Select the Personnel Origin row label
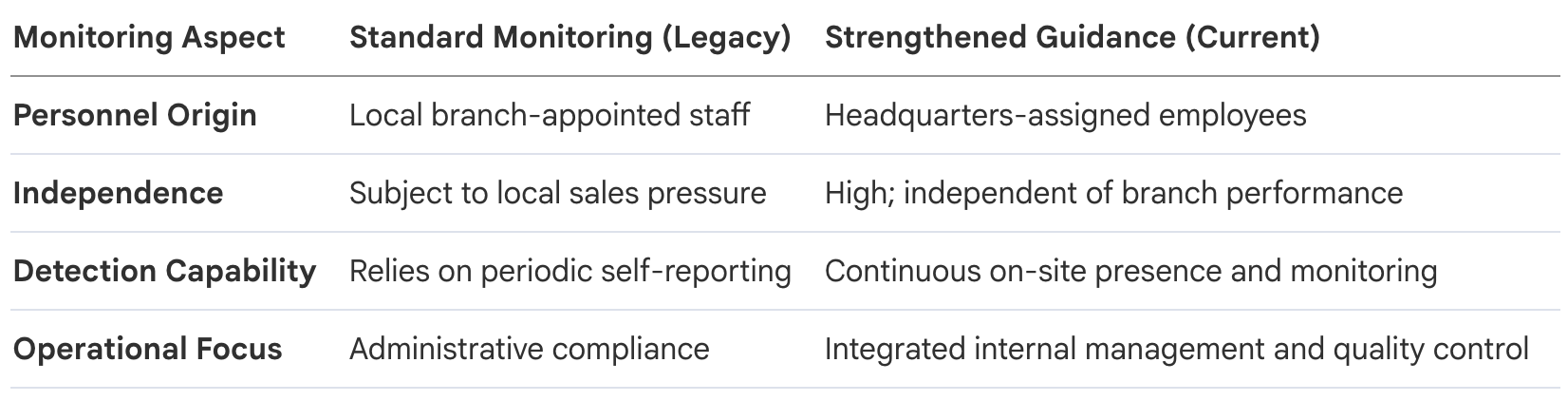The width and height of the screenshot is (1568, 401). click(135, 115)
